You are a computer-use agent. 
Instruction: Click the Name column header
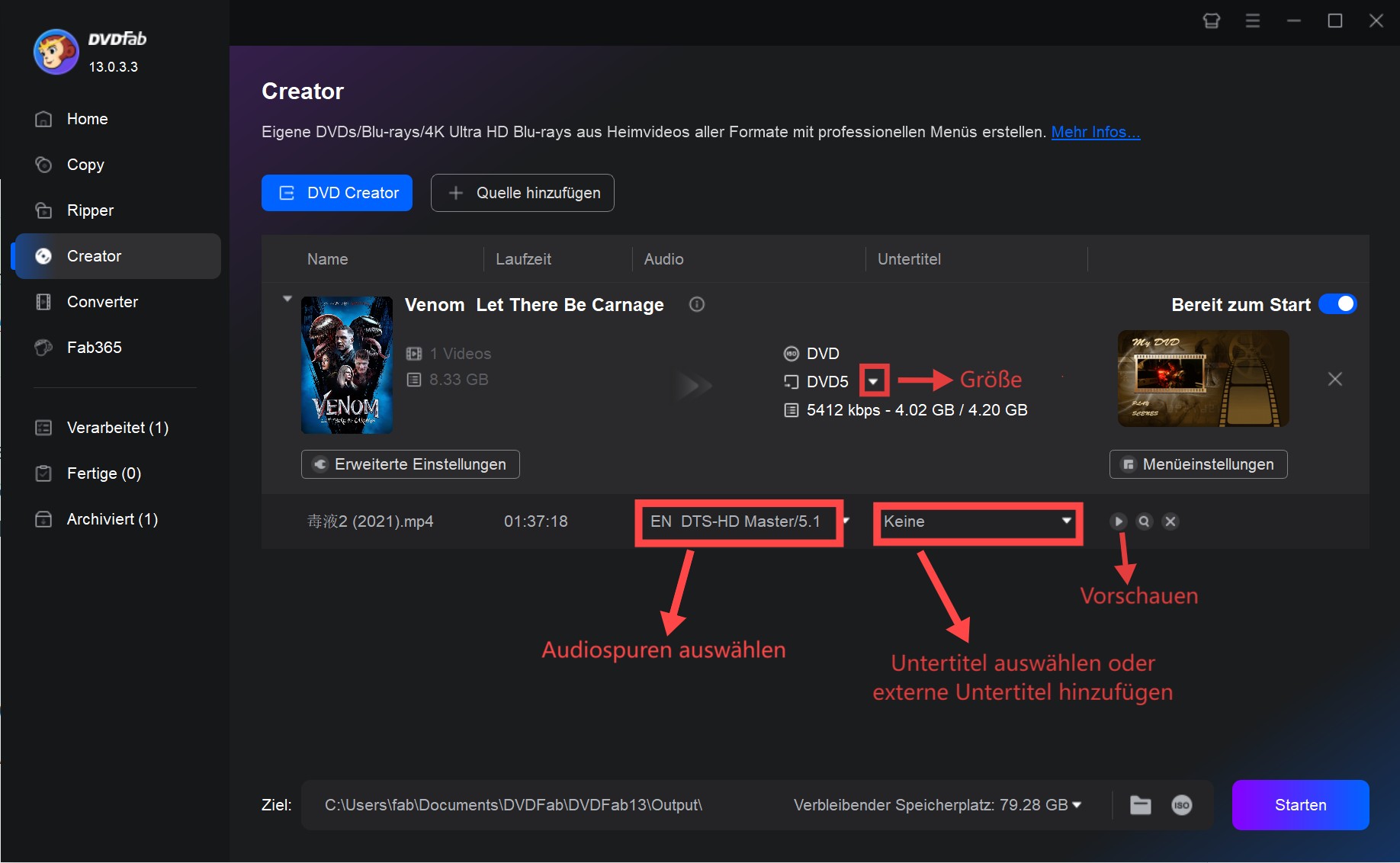click(x=327, y=259)
